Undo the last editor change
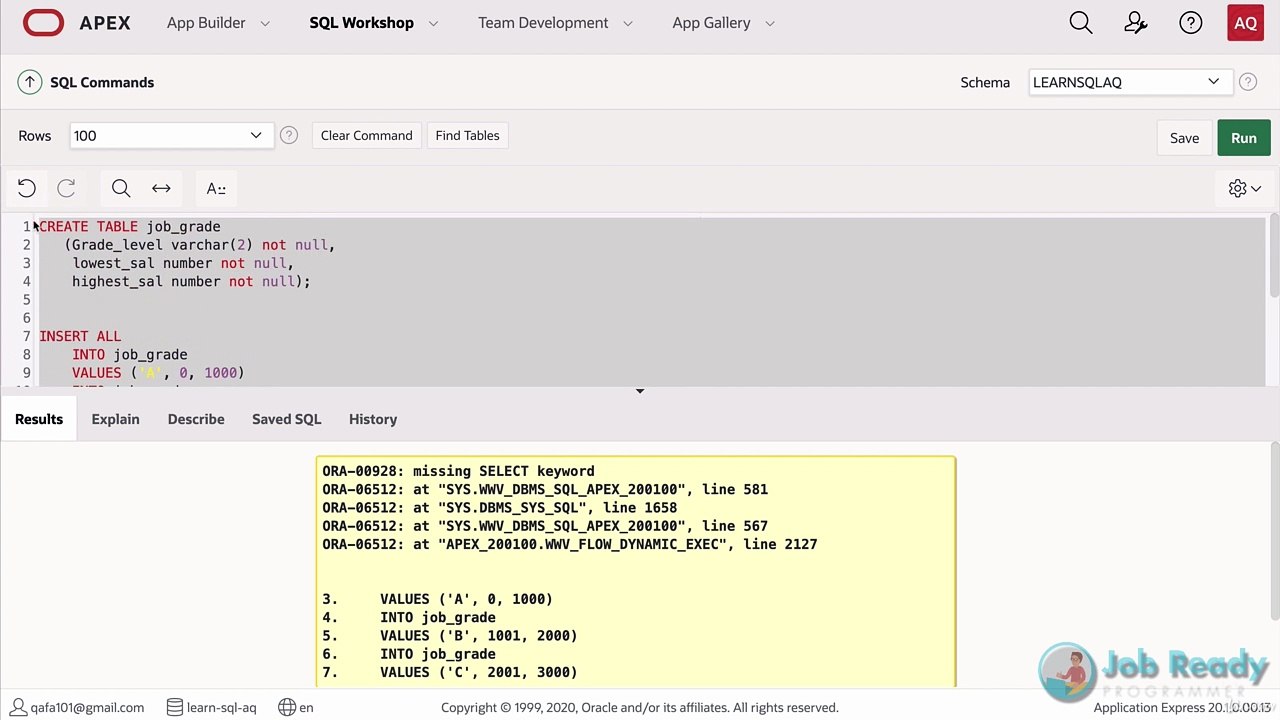Image resolution: width=1280 pixels, height=720 pixels. [27, 188]
